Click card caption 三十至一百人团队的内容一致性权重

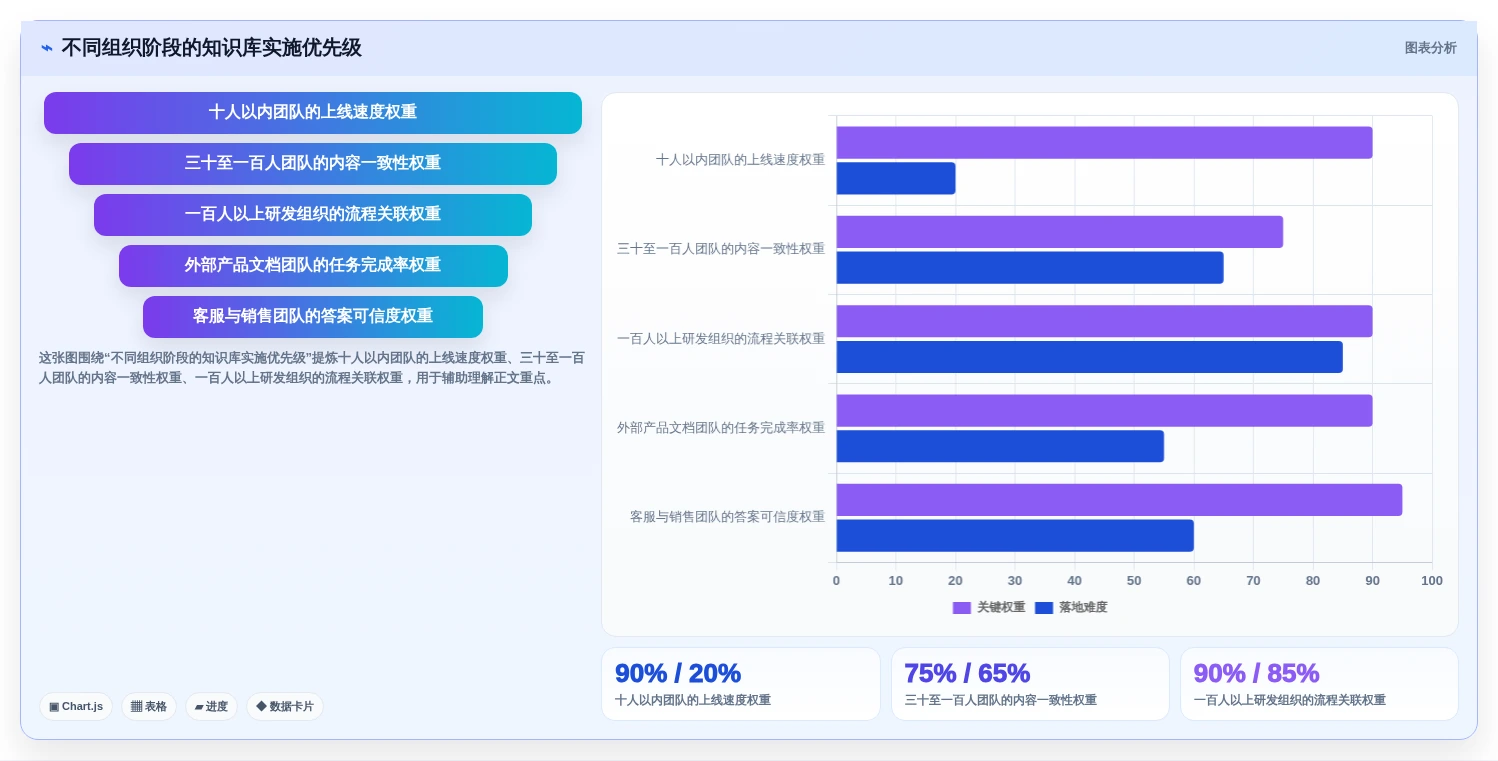click(x=1000, y=700)
